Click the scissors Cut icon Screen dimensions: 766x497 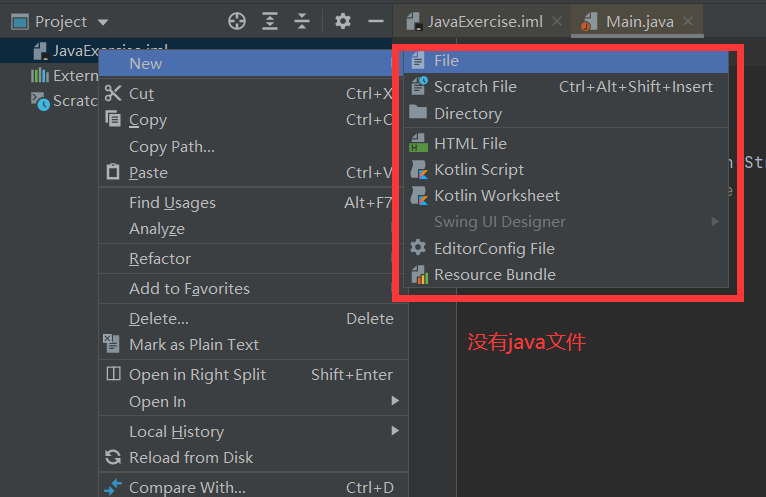113,93
